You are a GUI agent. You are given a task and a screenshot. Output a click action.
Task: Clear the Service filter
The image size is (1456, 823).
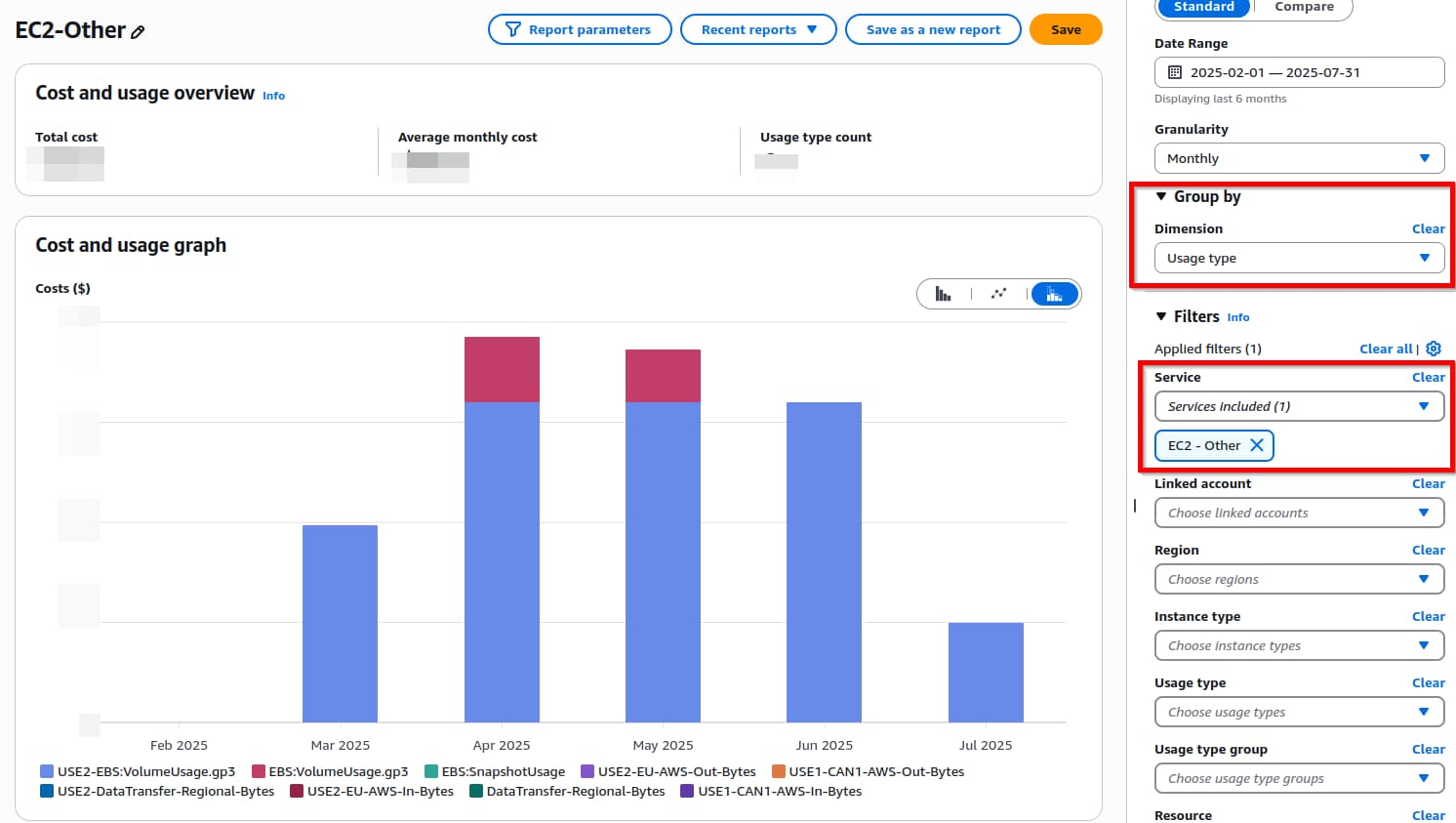pos(1428,377)
